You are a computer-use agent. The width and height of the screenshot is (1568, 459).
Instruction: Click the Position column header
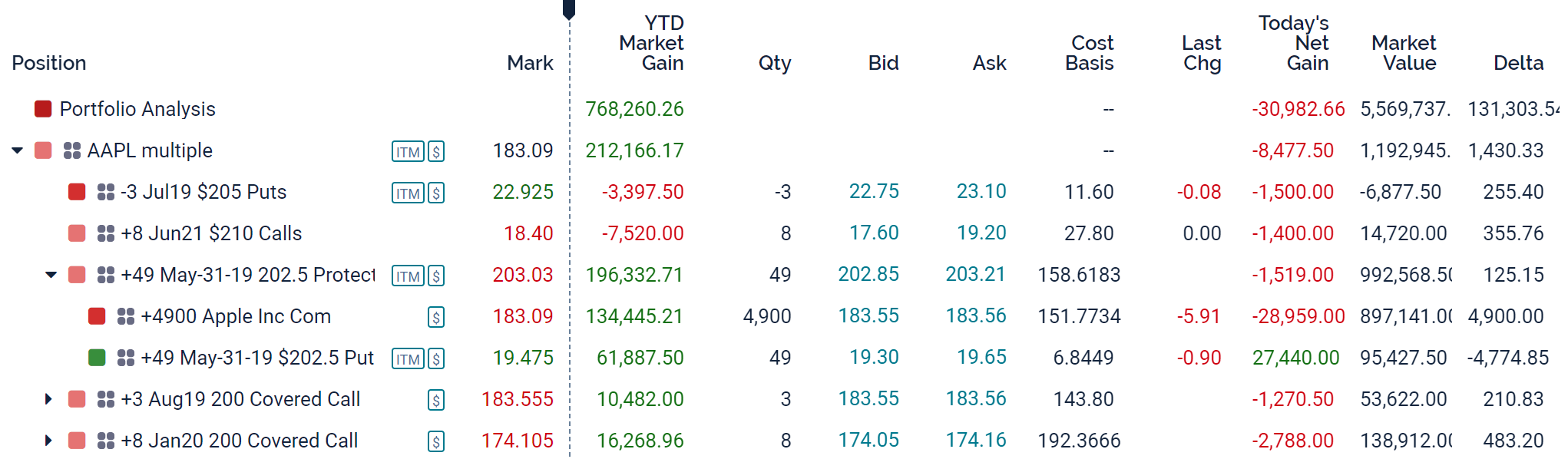[49, 63]
